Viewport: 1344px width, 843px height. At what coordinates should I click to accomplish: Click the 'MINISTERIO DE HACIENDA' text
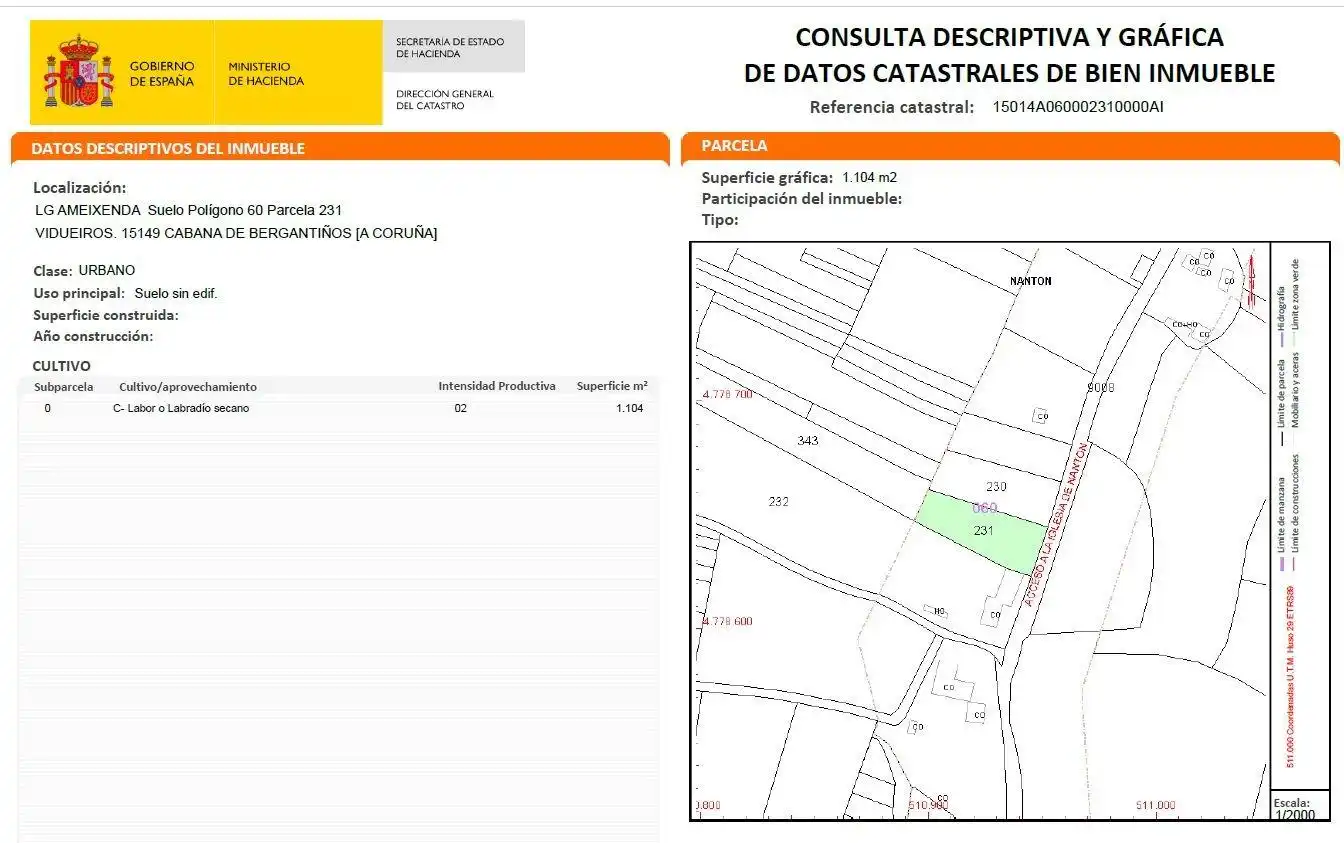click(x=266, y=74)
